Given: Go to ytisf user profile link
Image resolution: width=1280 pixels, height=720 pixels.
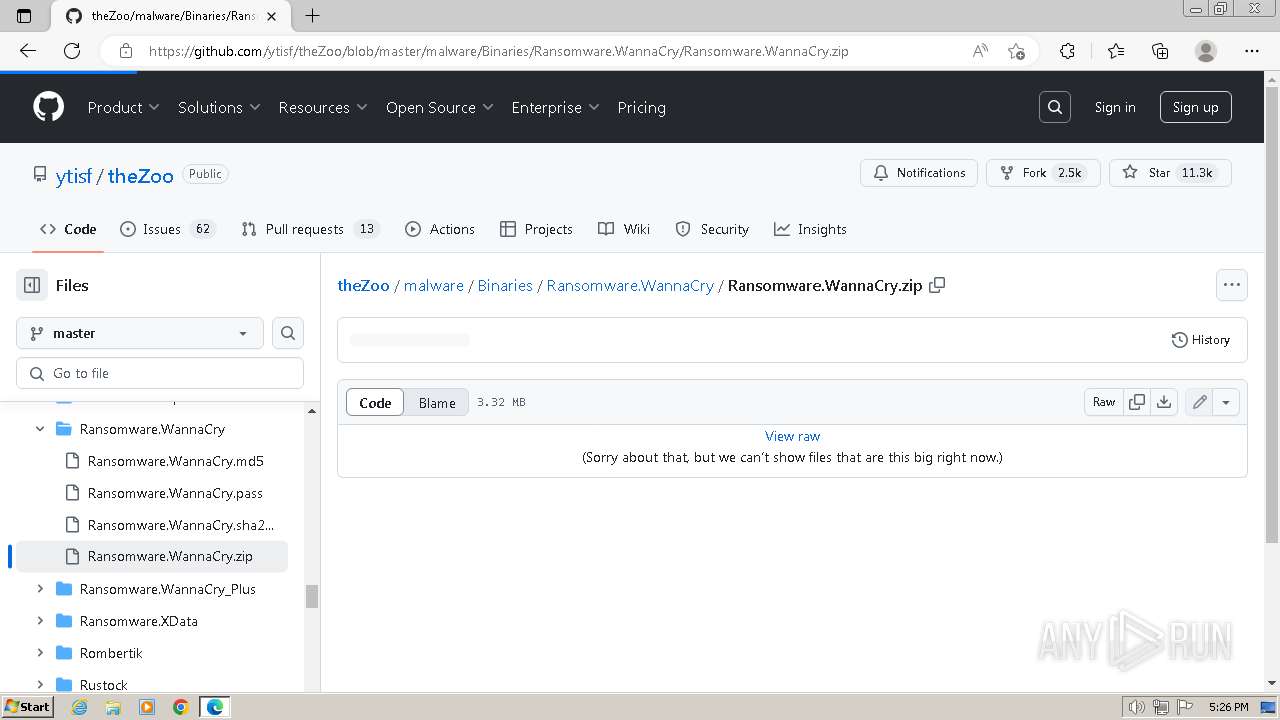Looking at the screenshot, I should (74, 175).
